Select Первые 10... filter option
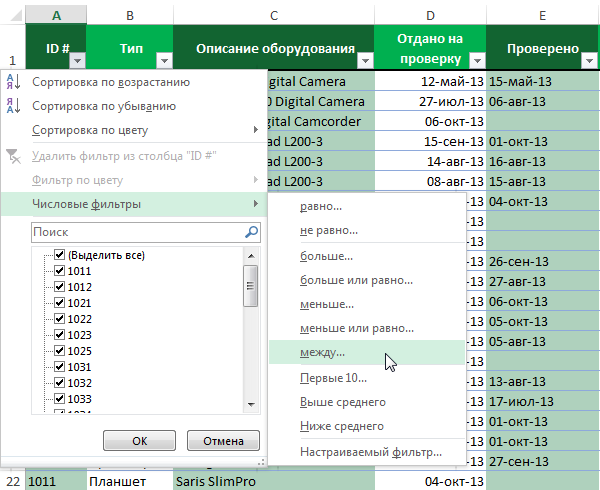The image size is (600, 490). pyautogui.click(x=367, y=378)
